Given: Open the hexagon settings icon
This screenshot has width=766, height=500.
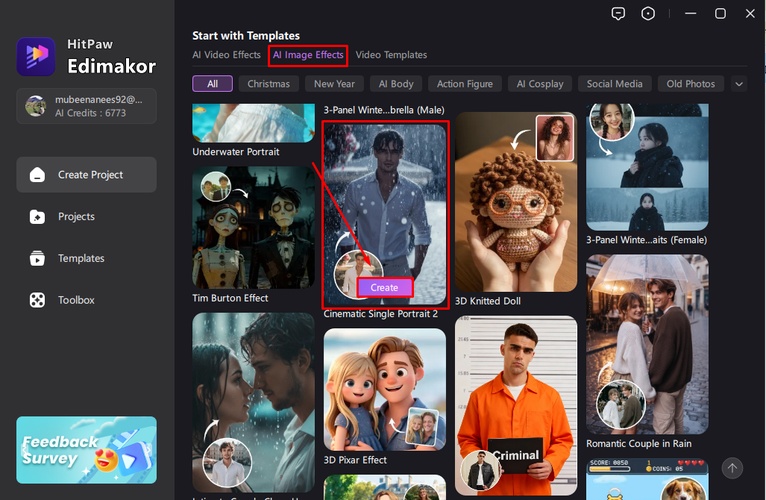Looking at the screenshot, I should [648, 13].
